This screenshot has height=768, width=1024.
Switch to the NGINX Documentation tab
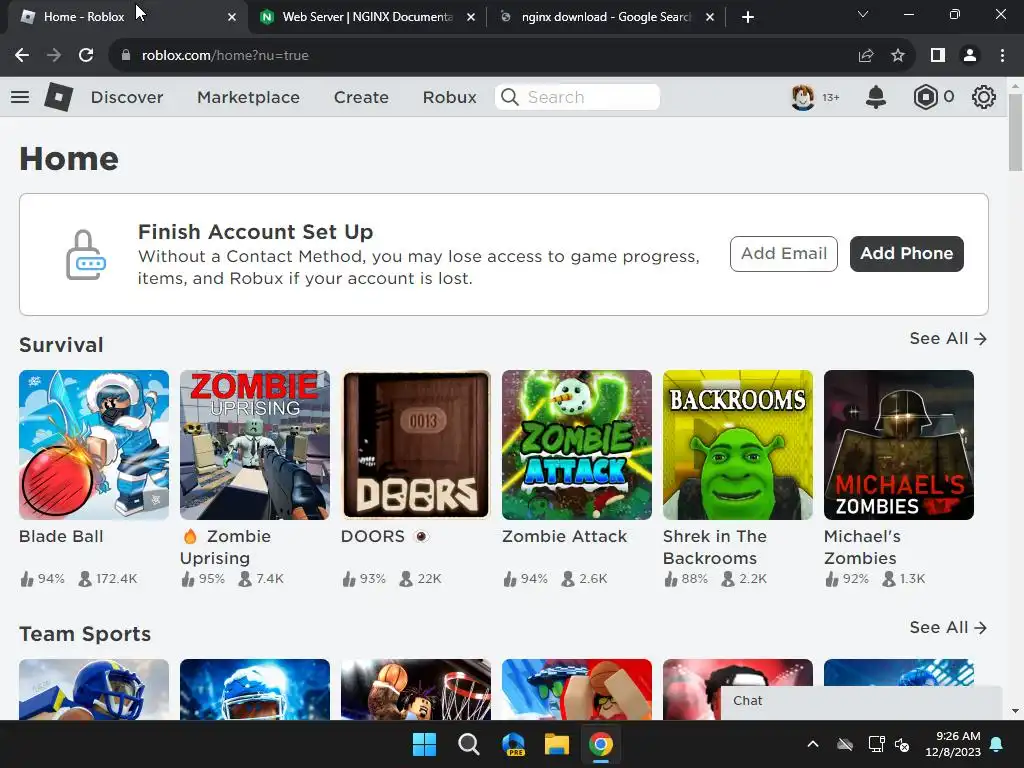(x=367, y=18)
